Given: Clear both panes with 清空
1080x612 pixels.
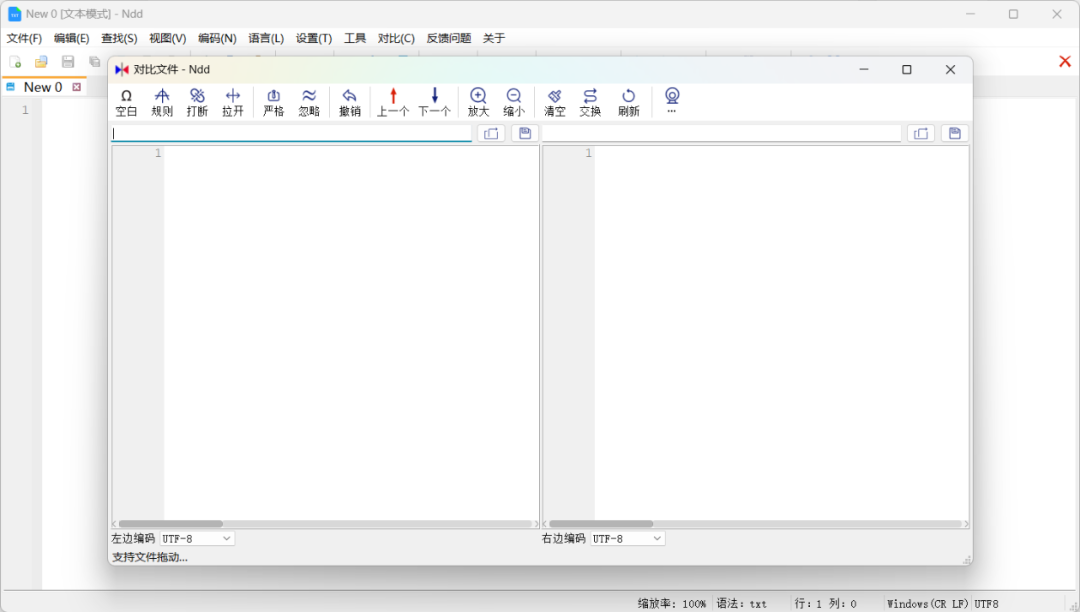Looking at the screenshot, I should click(555, 102).
